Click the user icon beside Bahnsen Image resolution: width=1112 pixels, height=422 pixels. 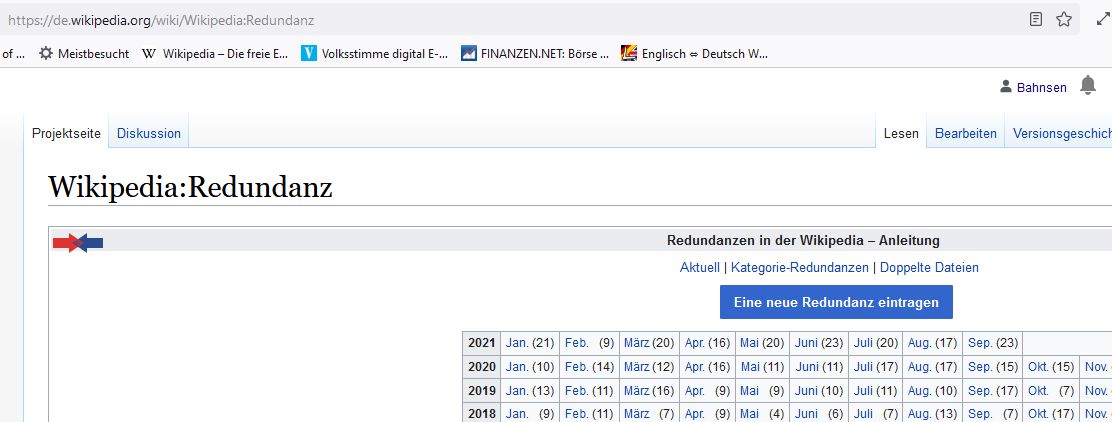(x=1006, y=87)
